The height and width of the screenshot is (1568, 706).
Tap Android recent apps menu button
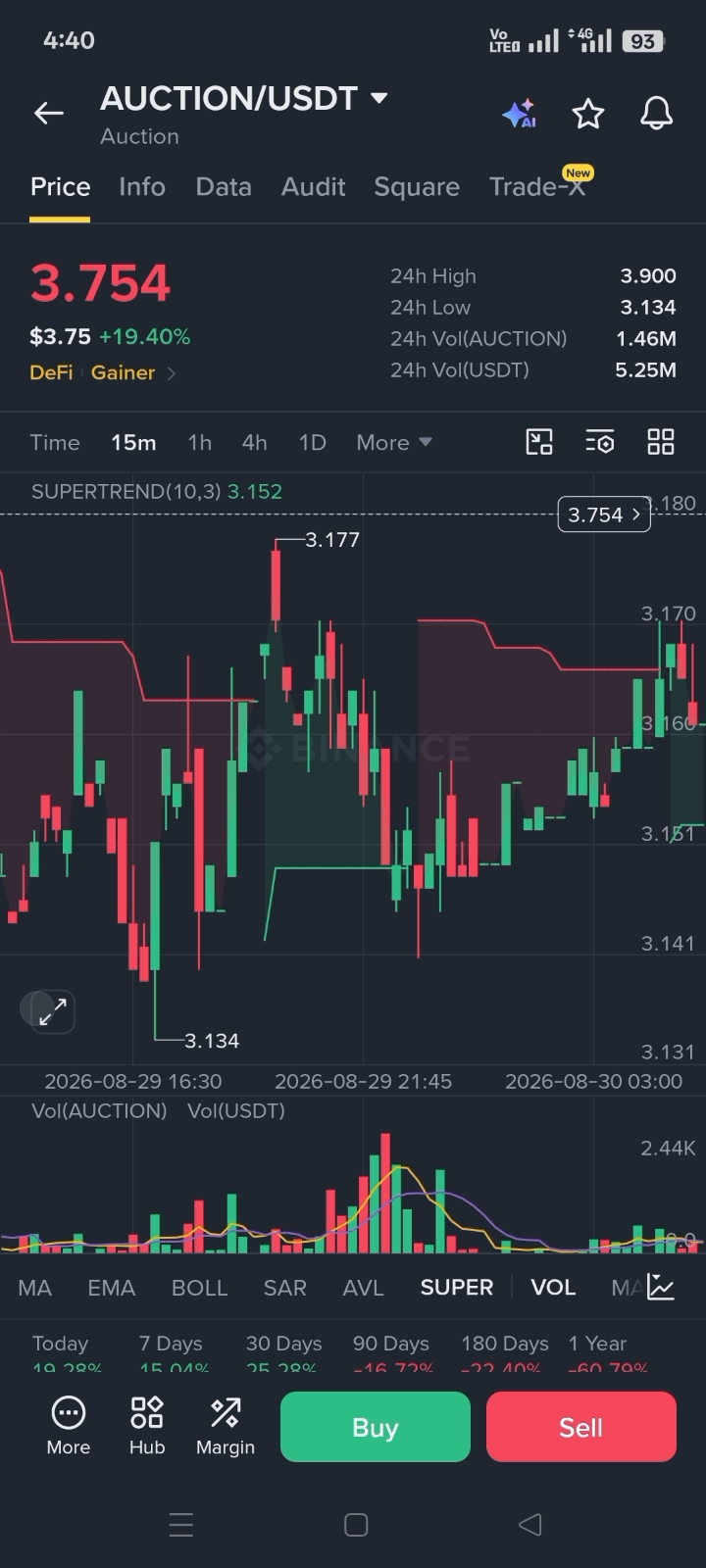[x=181, y=1524]
